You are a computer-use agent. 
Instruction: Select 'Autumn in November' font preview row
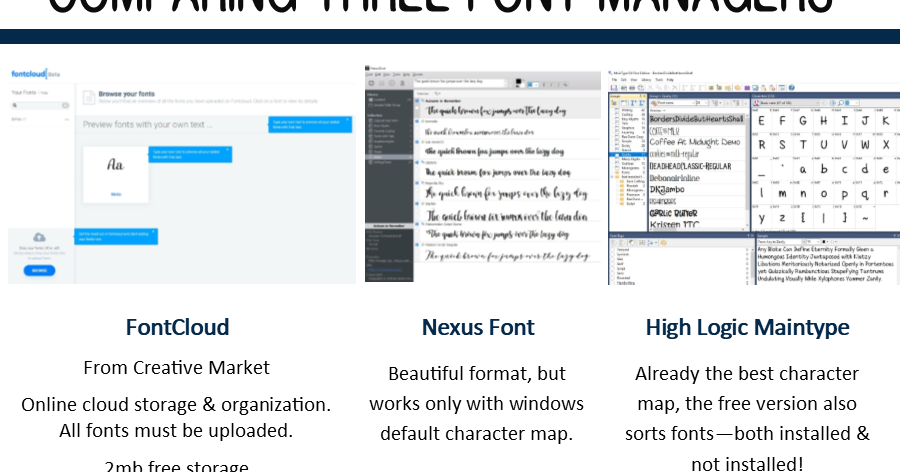507,109
